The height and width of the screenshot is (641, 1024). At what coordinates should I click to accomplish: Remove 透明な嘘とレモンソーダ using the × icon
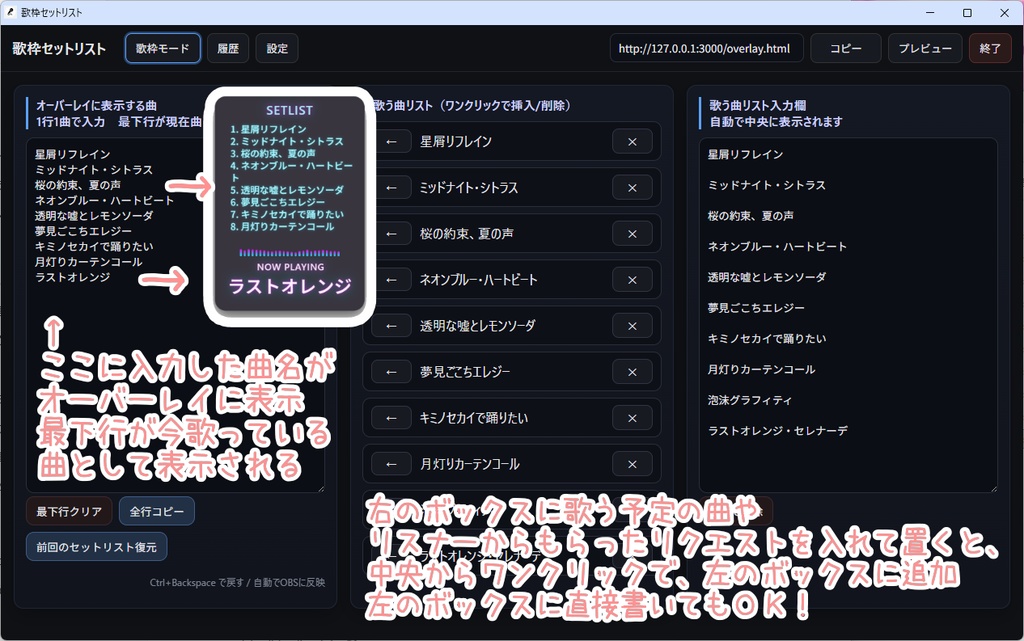click(632, 325)
